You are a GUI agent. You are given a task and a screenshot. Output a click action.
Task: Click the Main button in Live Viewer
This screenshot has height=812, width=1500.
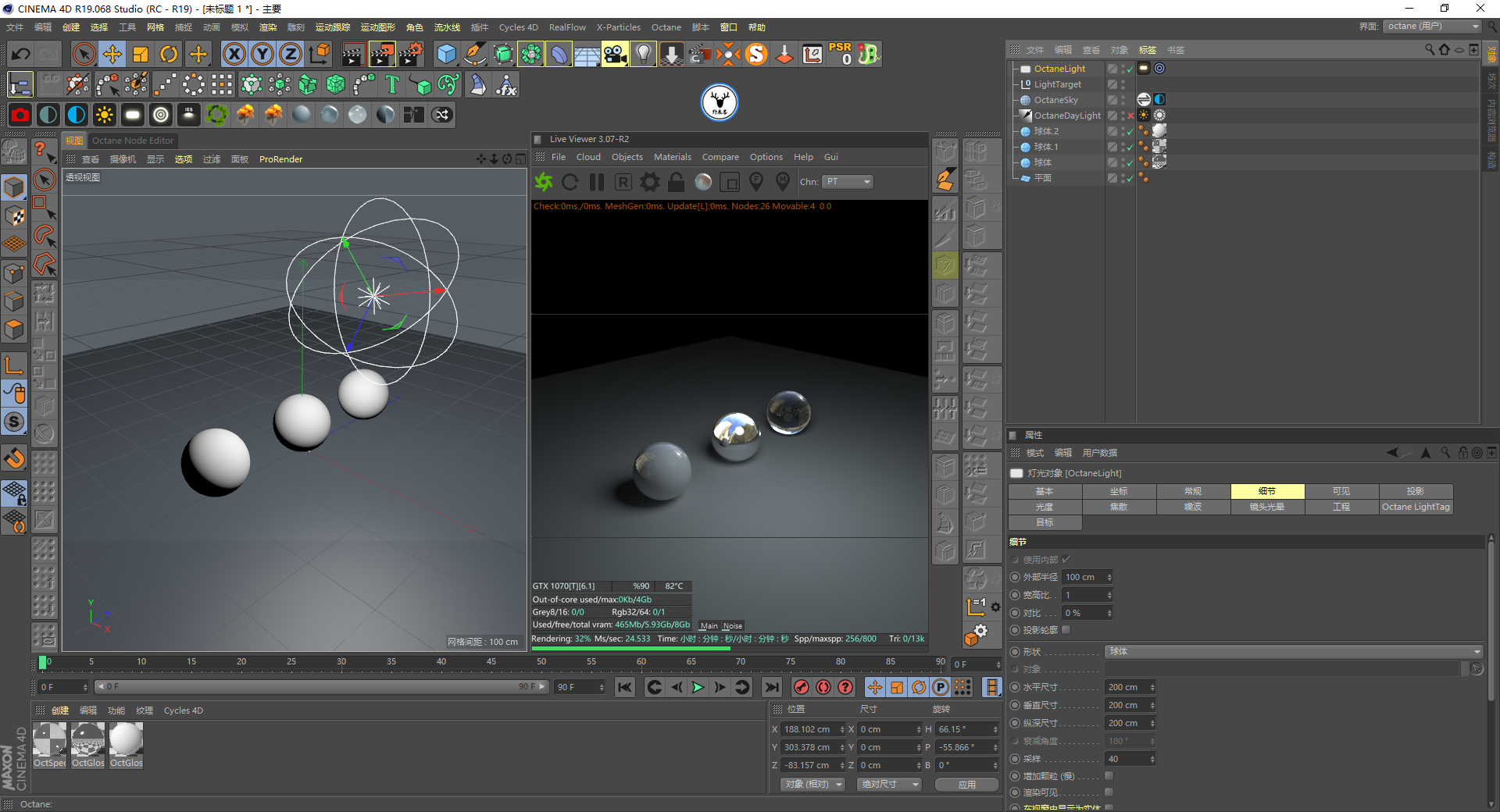(709, 625)
